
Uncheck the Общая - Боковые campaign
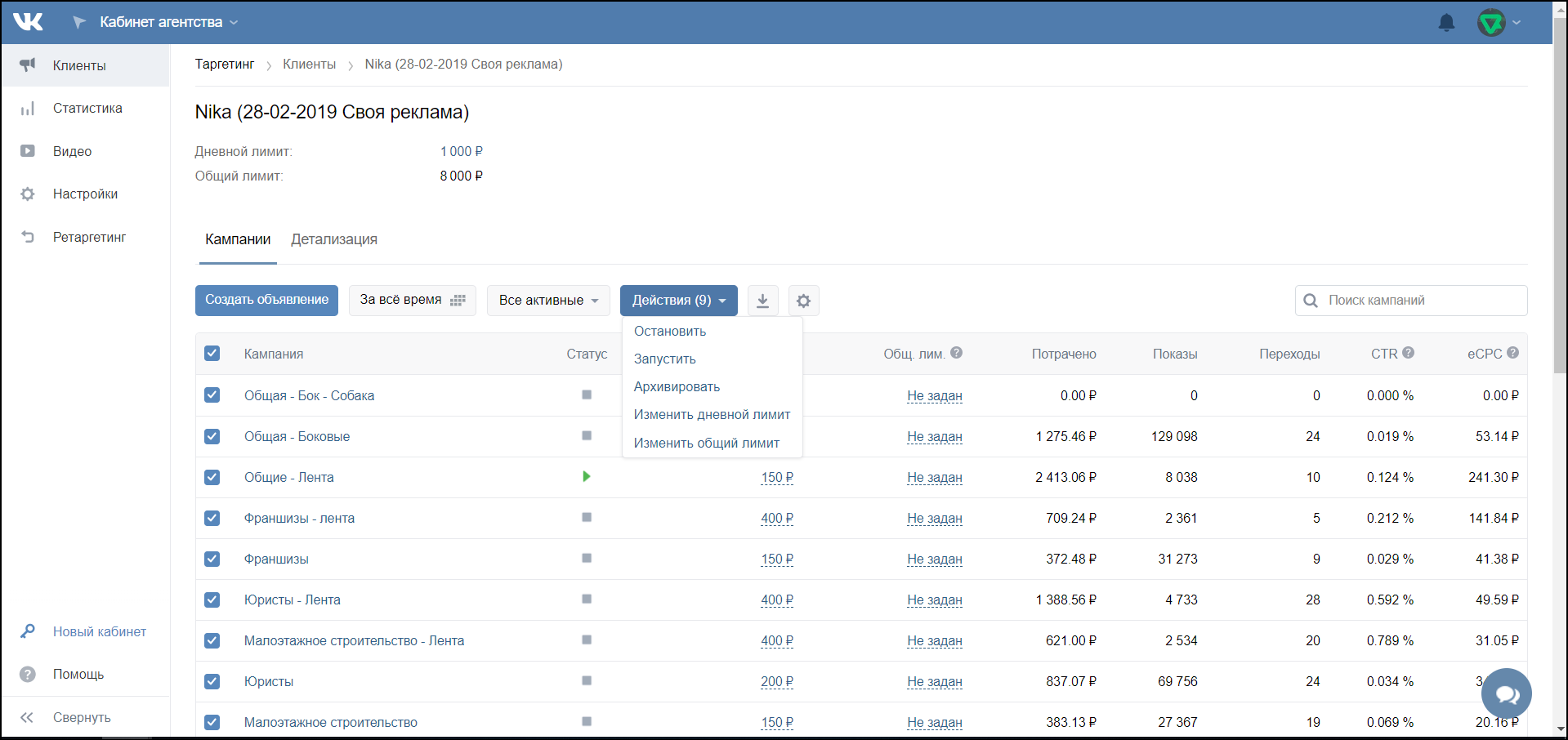[212, 436]
